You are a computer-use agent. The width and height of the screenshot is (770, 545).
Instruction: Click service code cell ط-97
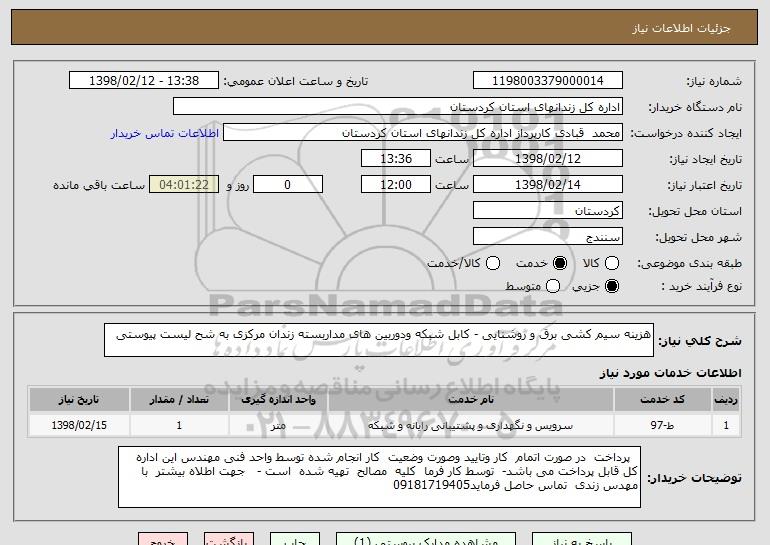(x=662, y=425)
